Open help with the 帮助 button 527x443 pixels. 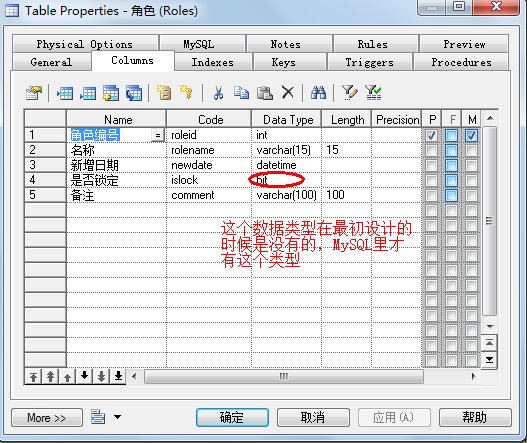(x=475, y=418)
